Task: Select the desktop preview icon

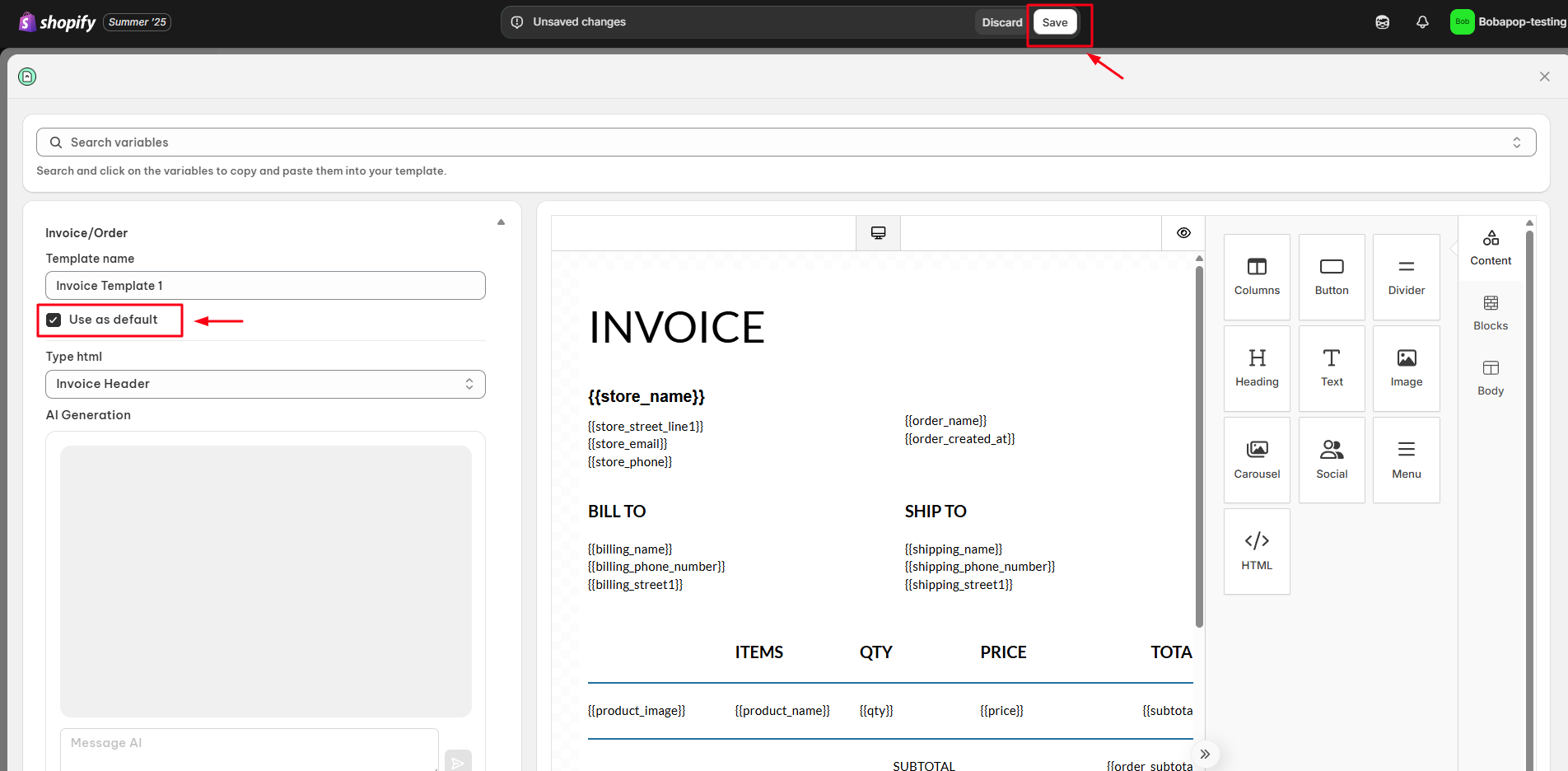Action: click(879, 233)
